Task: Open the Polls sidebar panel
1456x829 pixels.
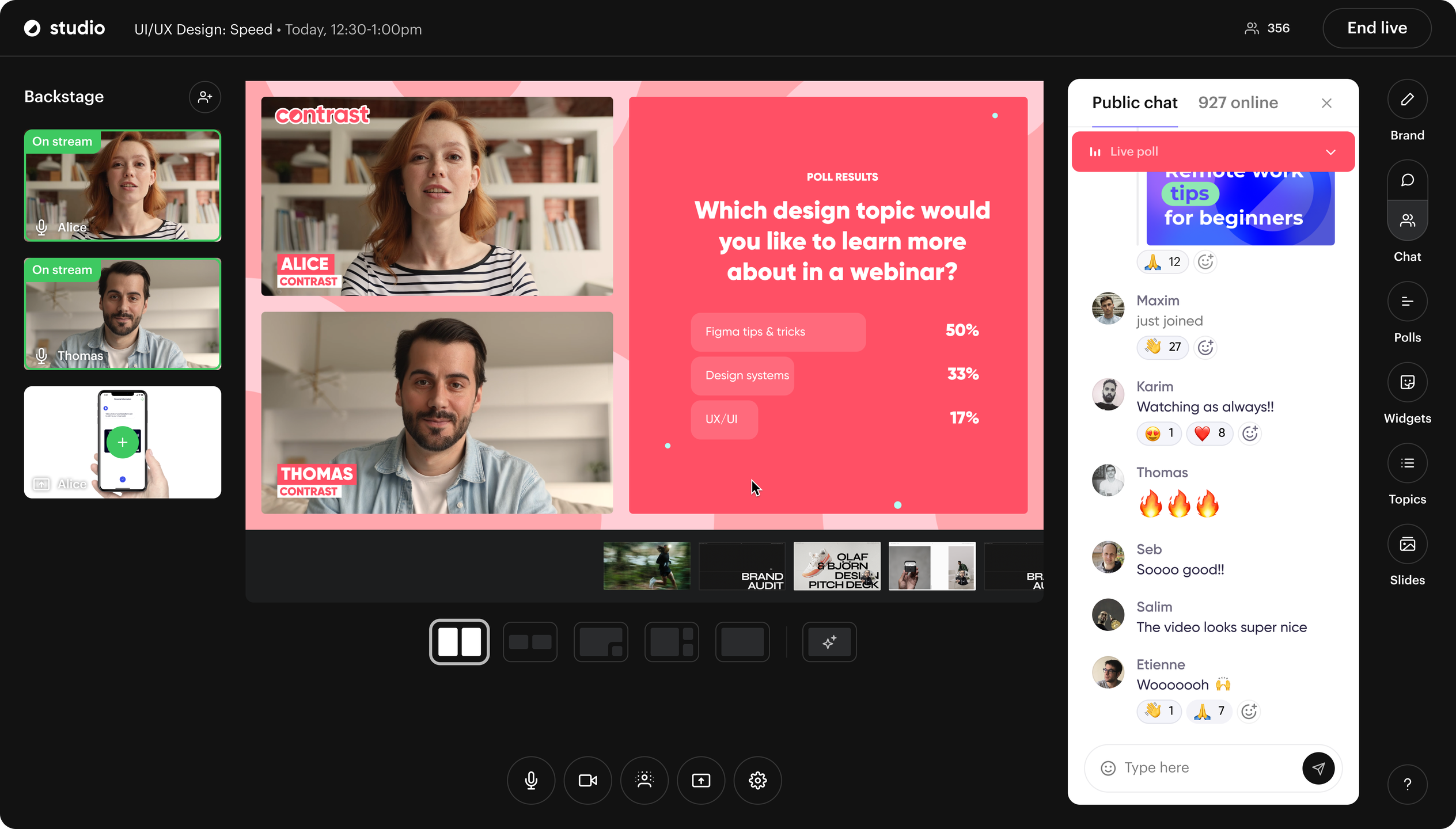Action: [1407, 302]
